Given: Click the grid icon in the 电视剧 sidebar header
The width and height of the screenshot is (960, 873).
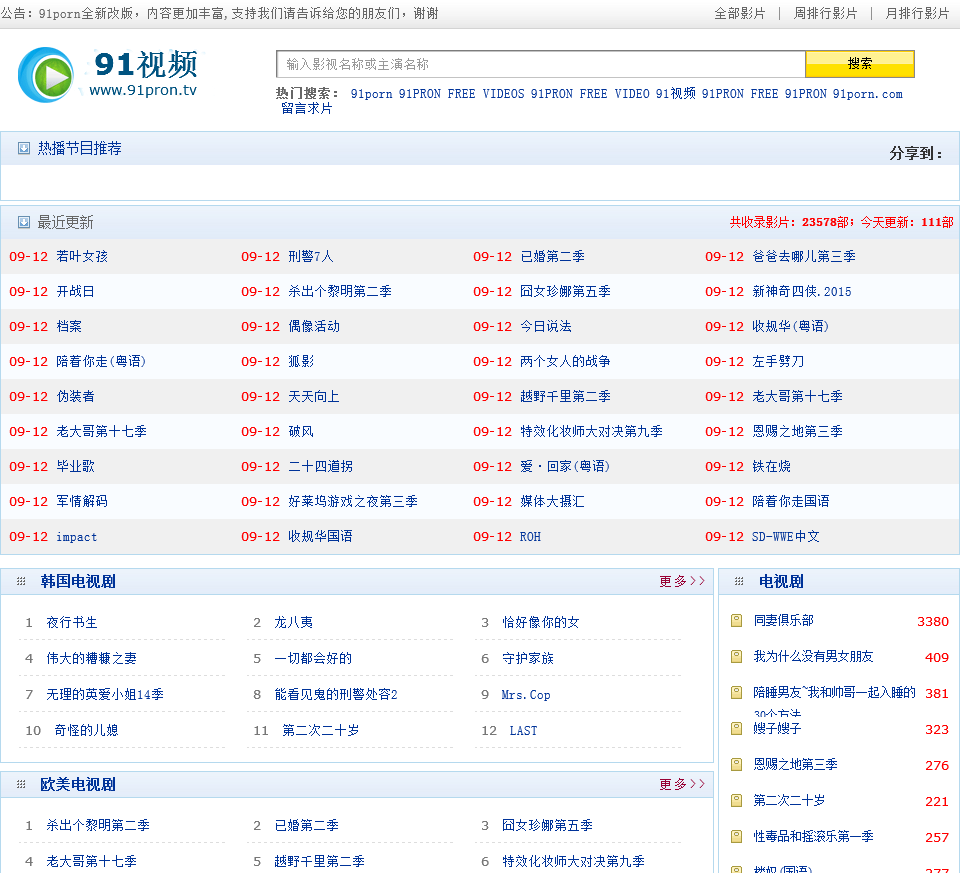Looking at the screenshot, I should (x=738, y=581).
